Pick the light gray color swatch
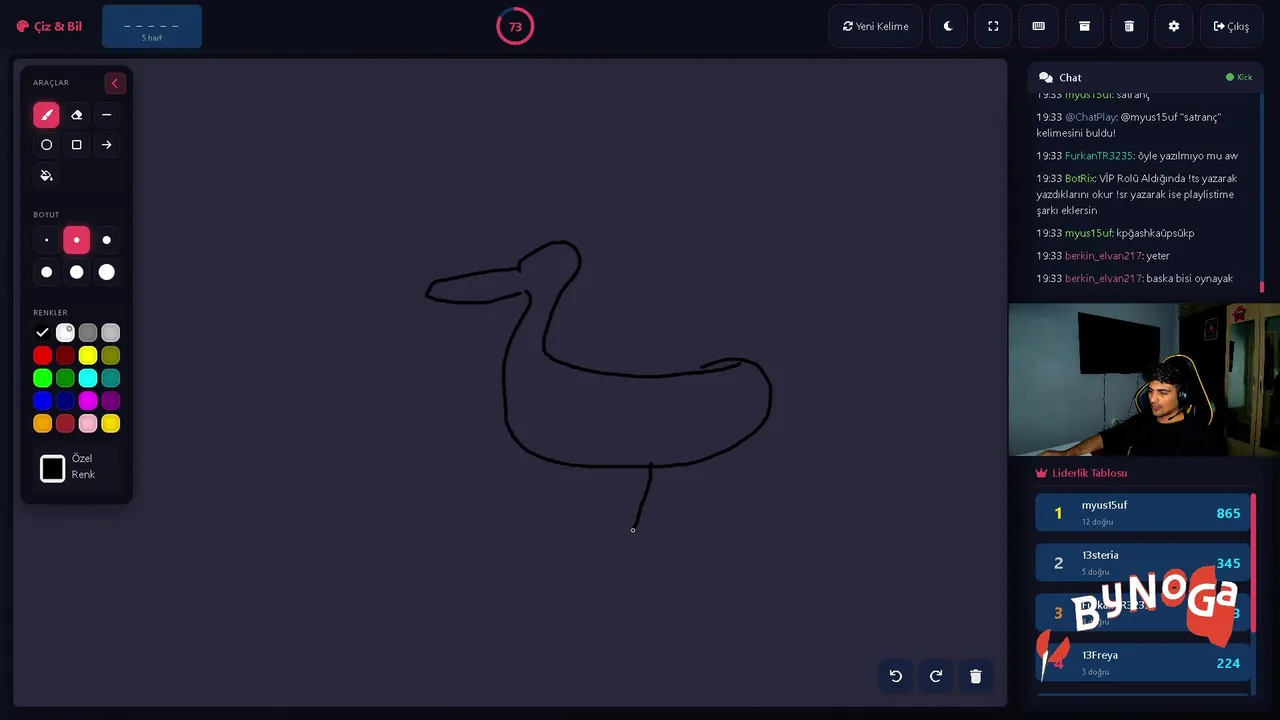This screenshot has height=720, width=1280. 111,333
